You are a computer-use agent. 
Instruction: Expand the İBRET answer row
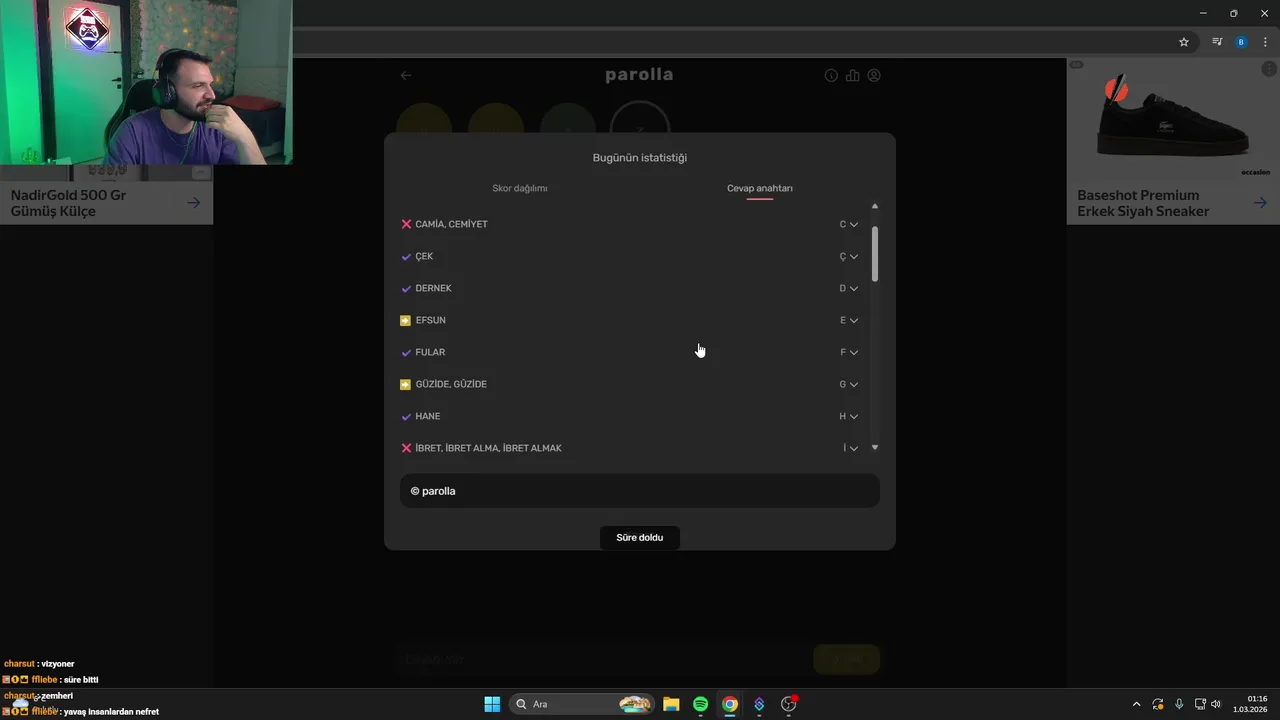pyautogui.click(x=630, y=448)
